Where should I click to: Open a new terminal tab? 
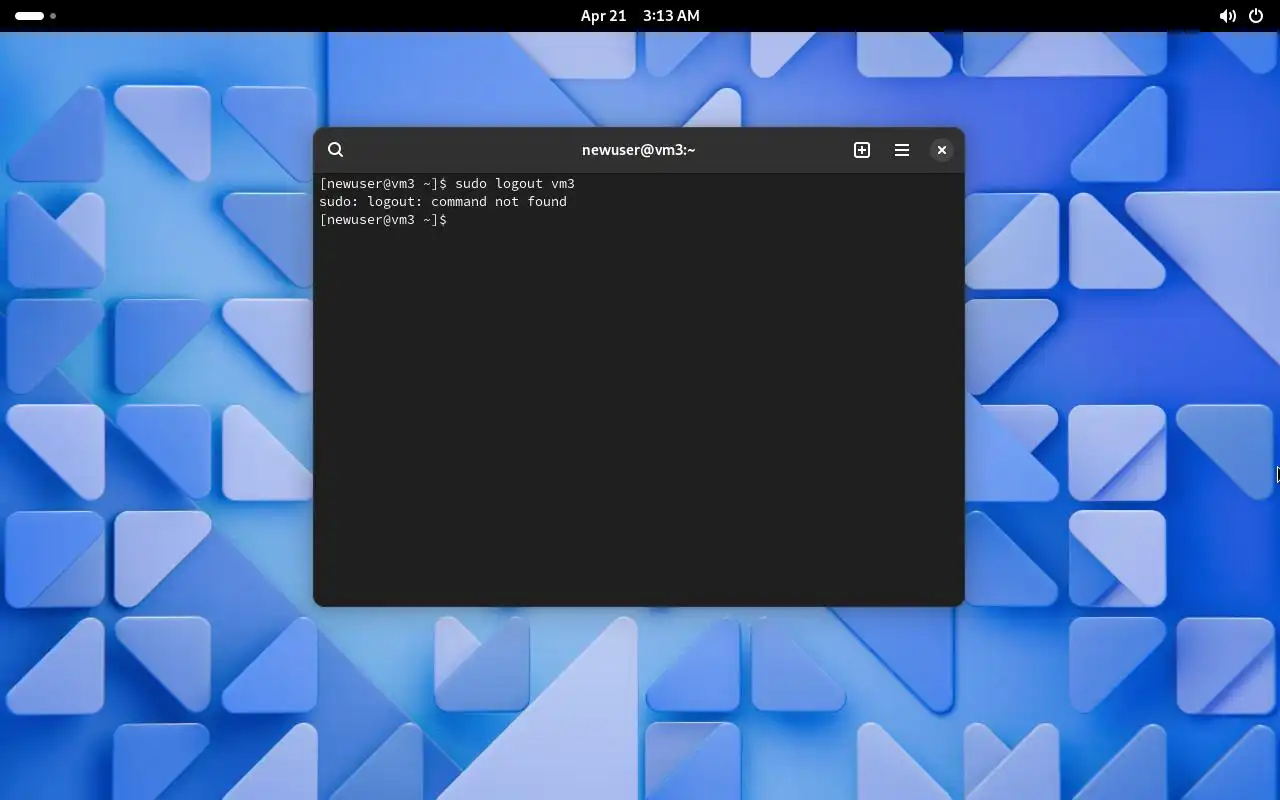tap(862, 150)
